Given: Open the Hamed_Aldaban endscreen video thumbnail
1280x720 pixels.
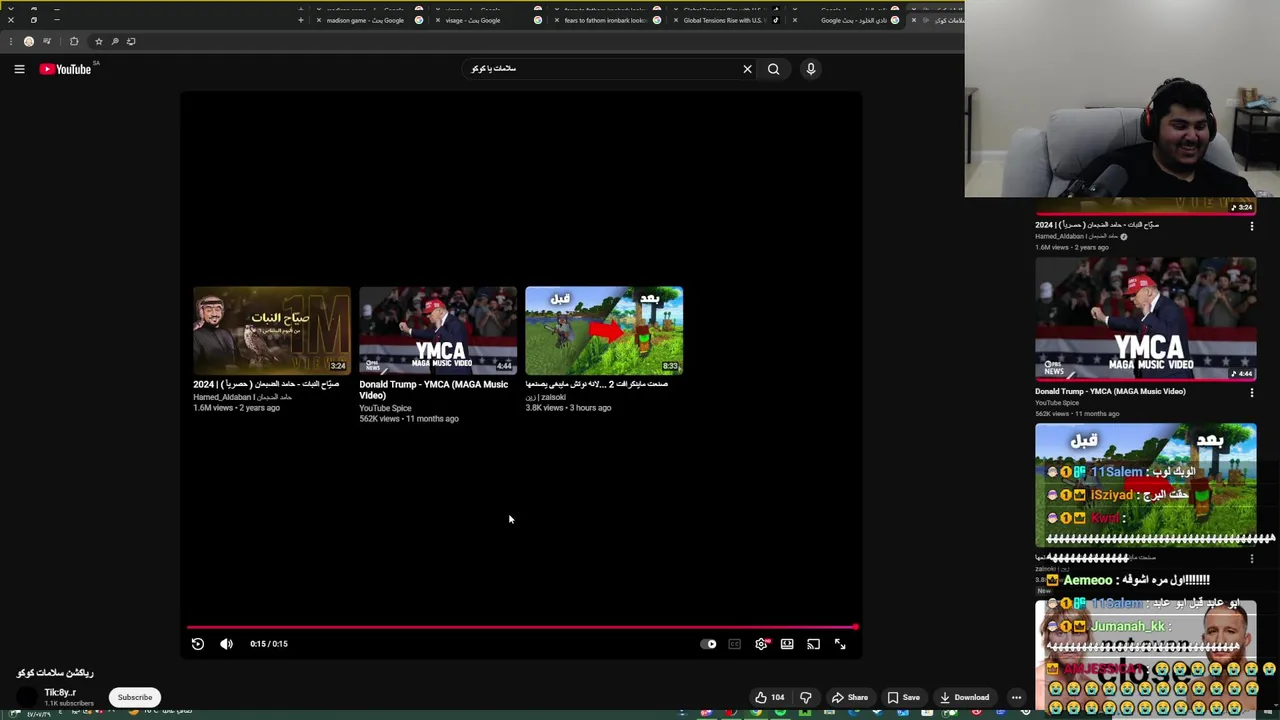Looking at the screenshot, I should (x=272, y=331).
